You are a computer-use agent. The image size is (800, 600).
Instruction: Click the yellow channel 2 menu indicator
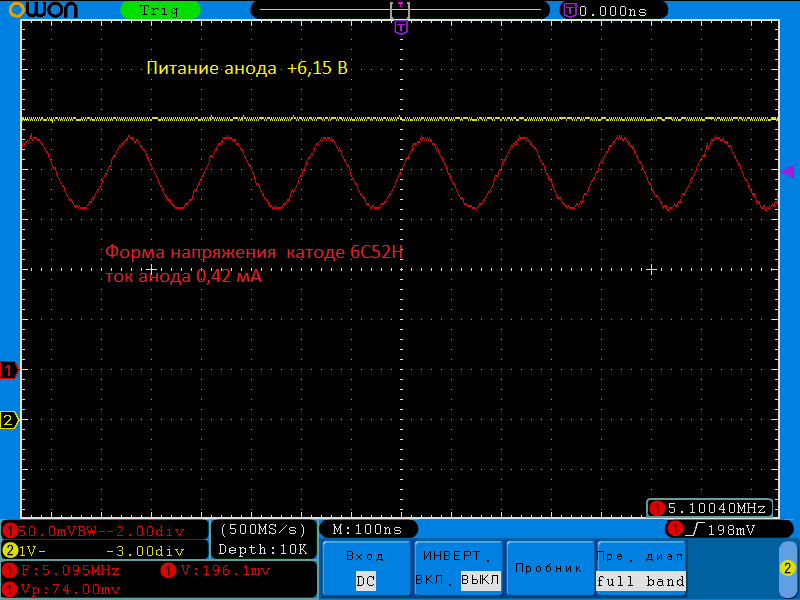tap(787, 568)
